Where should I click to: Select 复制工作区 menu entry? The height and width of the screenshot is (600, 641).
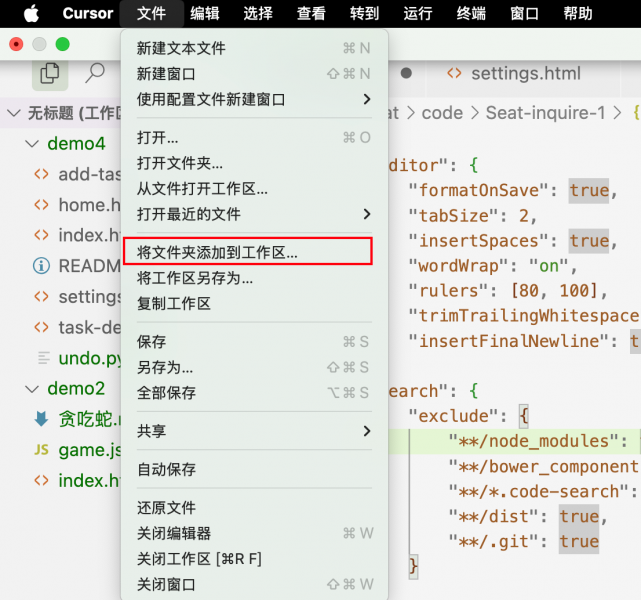click(254, 304)
